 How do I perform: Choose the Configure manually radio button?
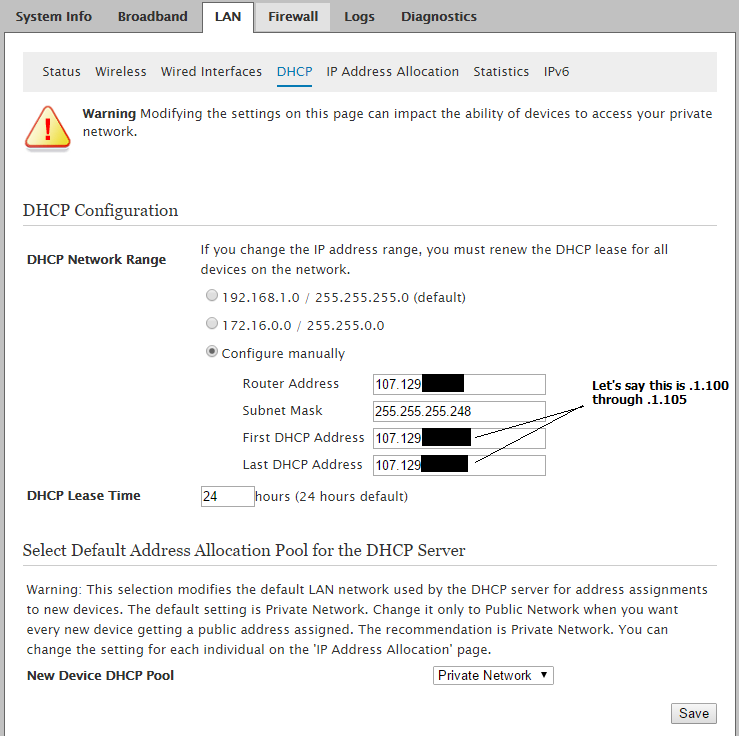coord(211,353)
